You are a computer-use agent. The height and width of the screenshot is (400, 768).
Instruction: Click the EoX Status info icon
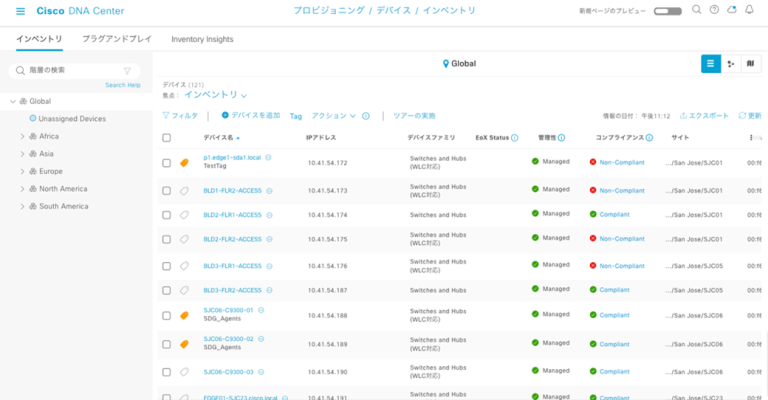[x=514, y=138]
